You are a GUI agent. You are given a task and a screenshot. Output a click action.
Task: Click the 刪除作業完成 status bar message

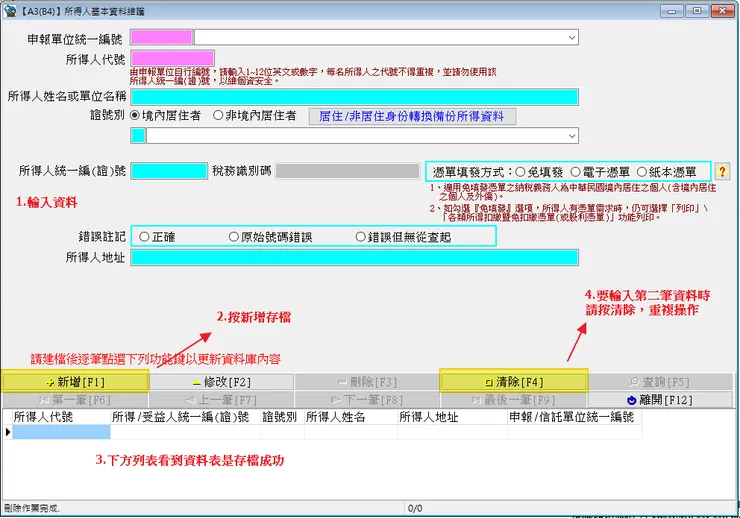pyautogui.click(x=32, y=509)
